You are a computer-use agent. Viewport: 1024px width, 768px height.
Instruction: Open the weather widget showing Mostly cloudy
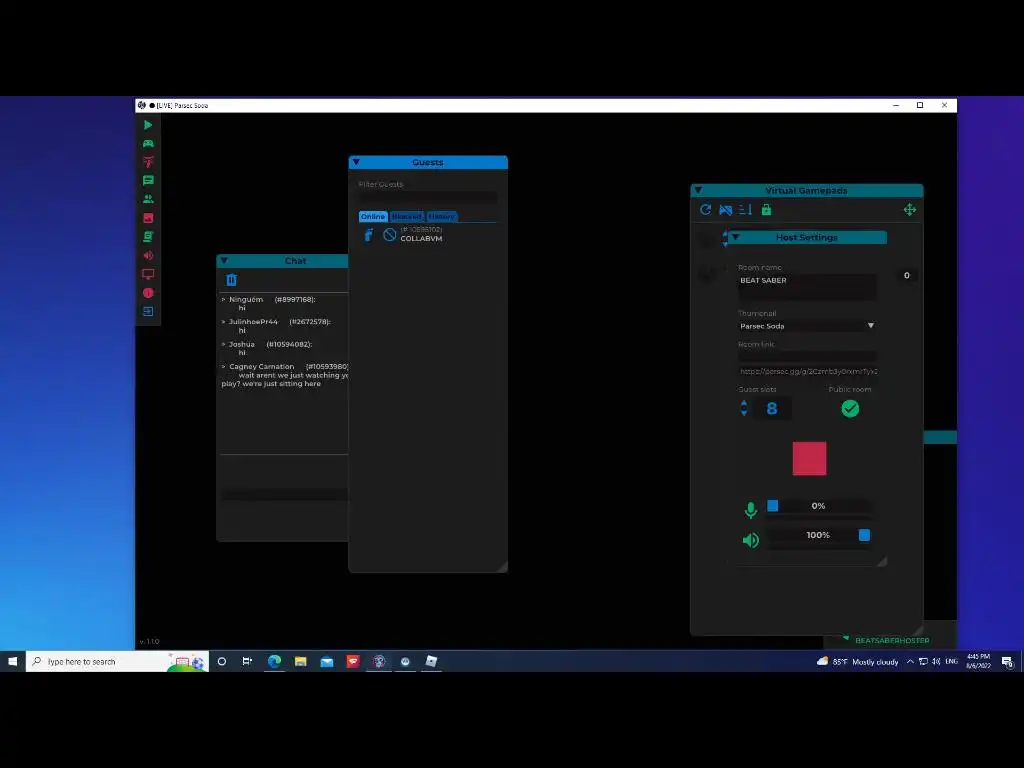857,662
